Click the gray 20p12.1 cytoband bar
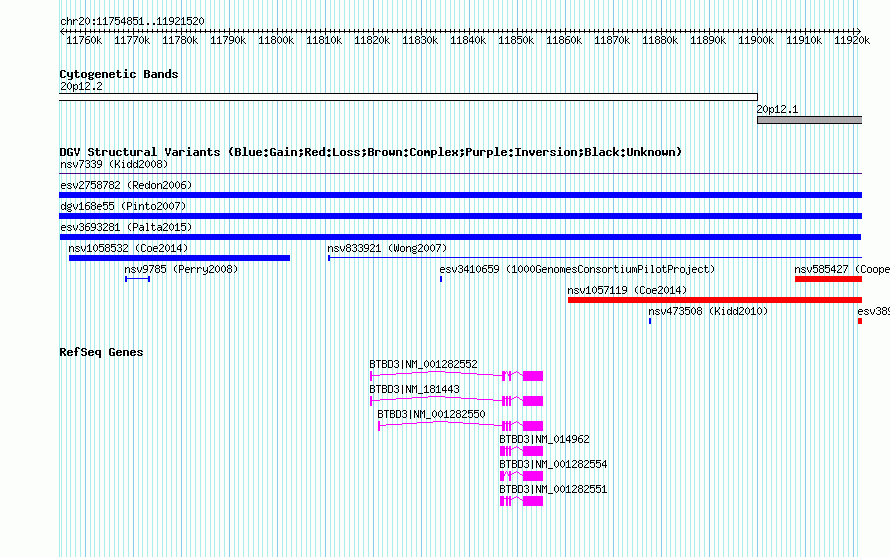The height and width of the screenshot is (557, 890). [x=809, y=120]
